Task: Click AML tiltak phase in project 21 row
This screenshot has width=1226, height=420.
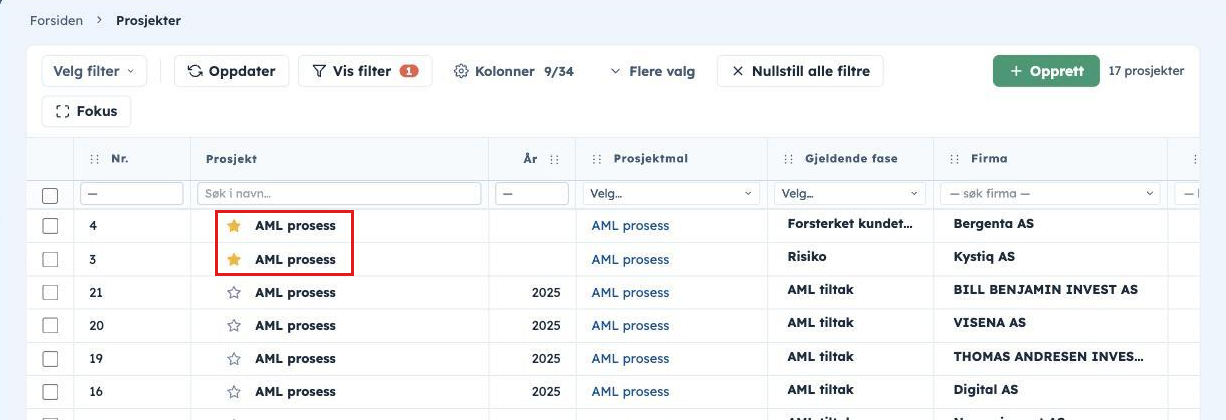Action: [820, 290]
